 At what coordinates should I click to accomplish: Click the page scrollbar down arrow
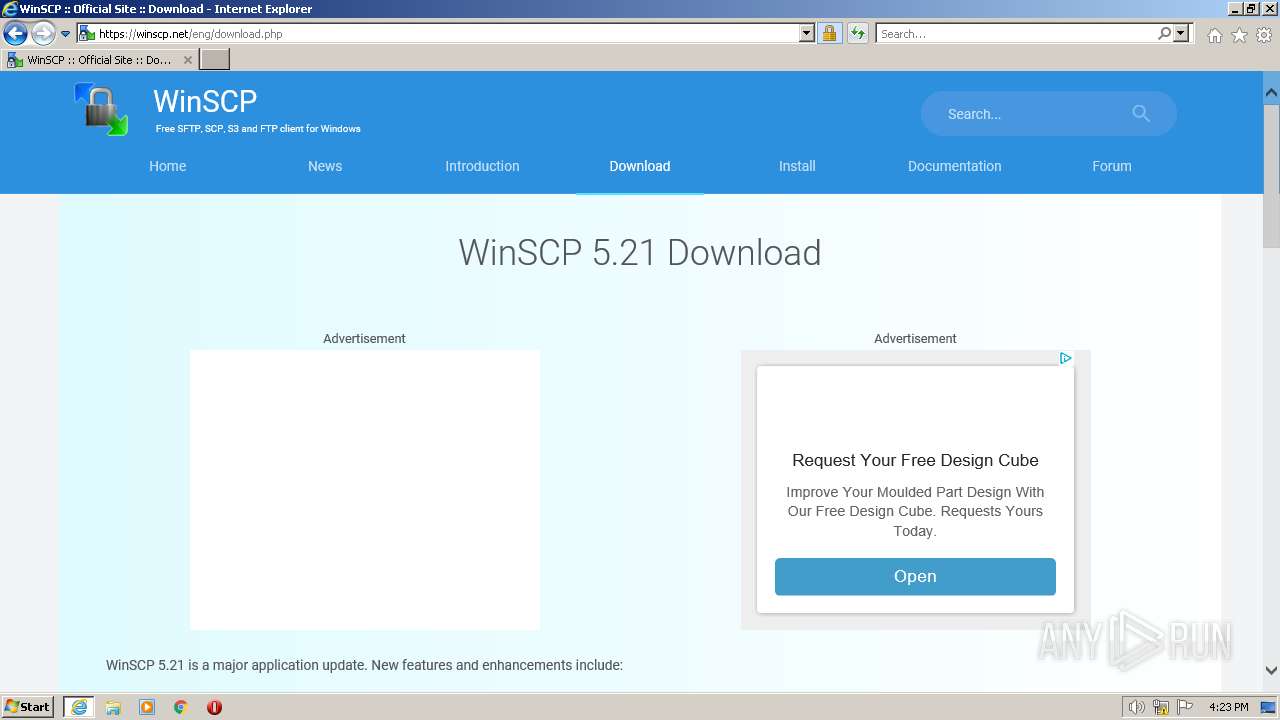click(x=1271, y=671)
